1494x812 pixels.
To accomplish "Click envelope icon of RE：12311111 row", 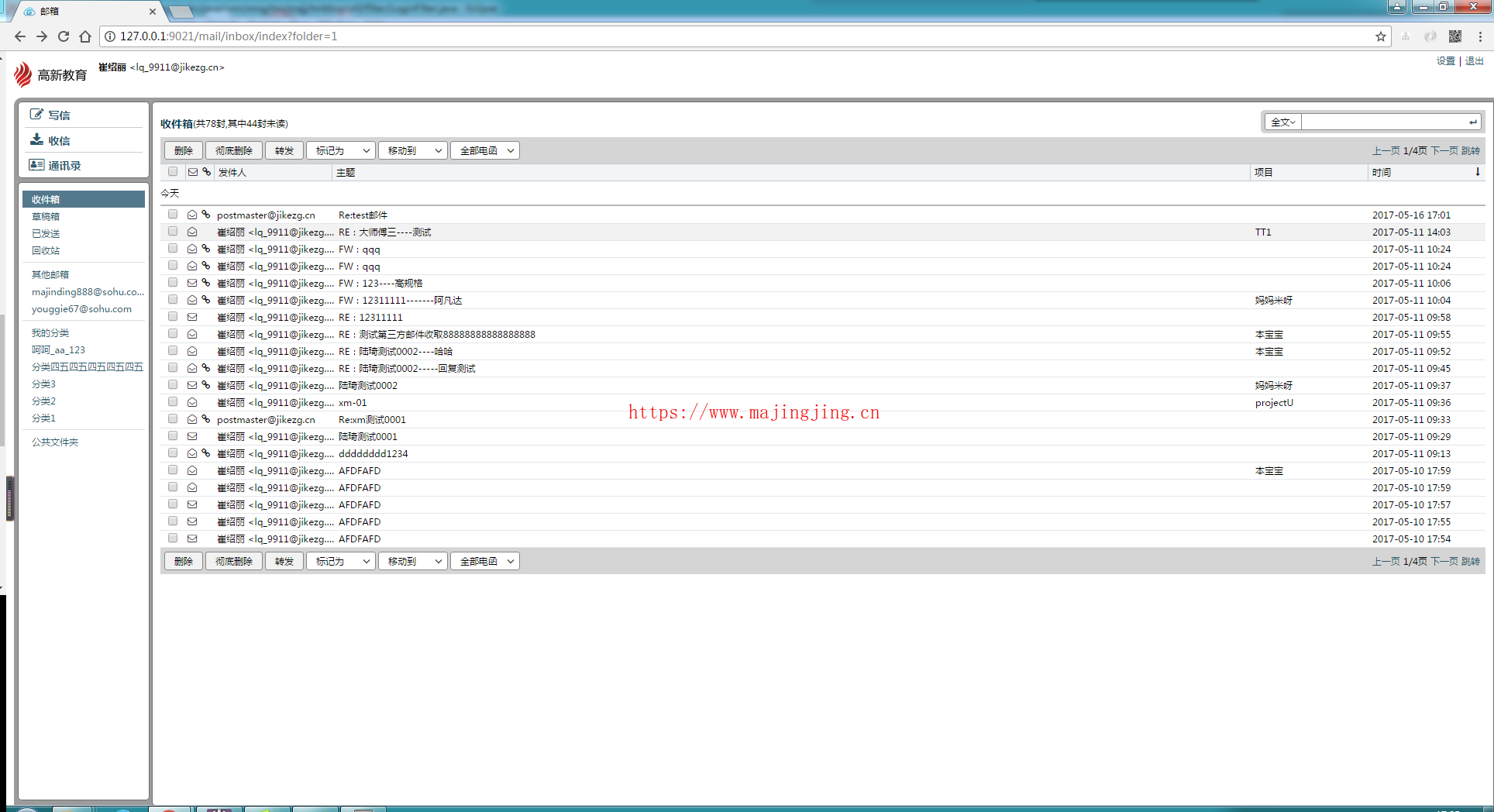I will tap(192, 317).
